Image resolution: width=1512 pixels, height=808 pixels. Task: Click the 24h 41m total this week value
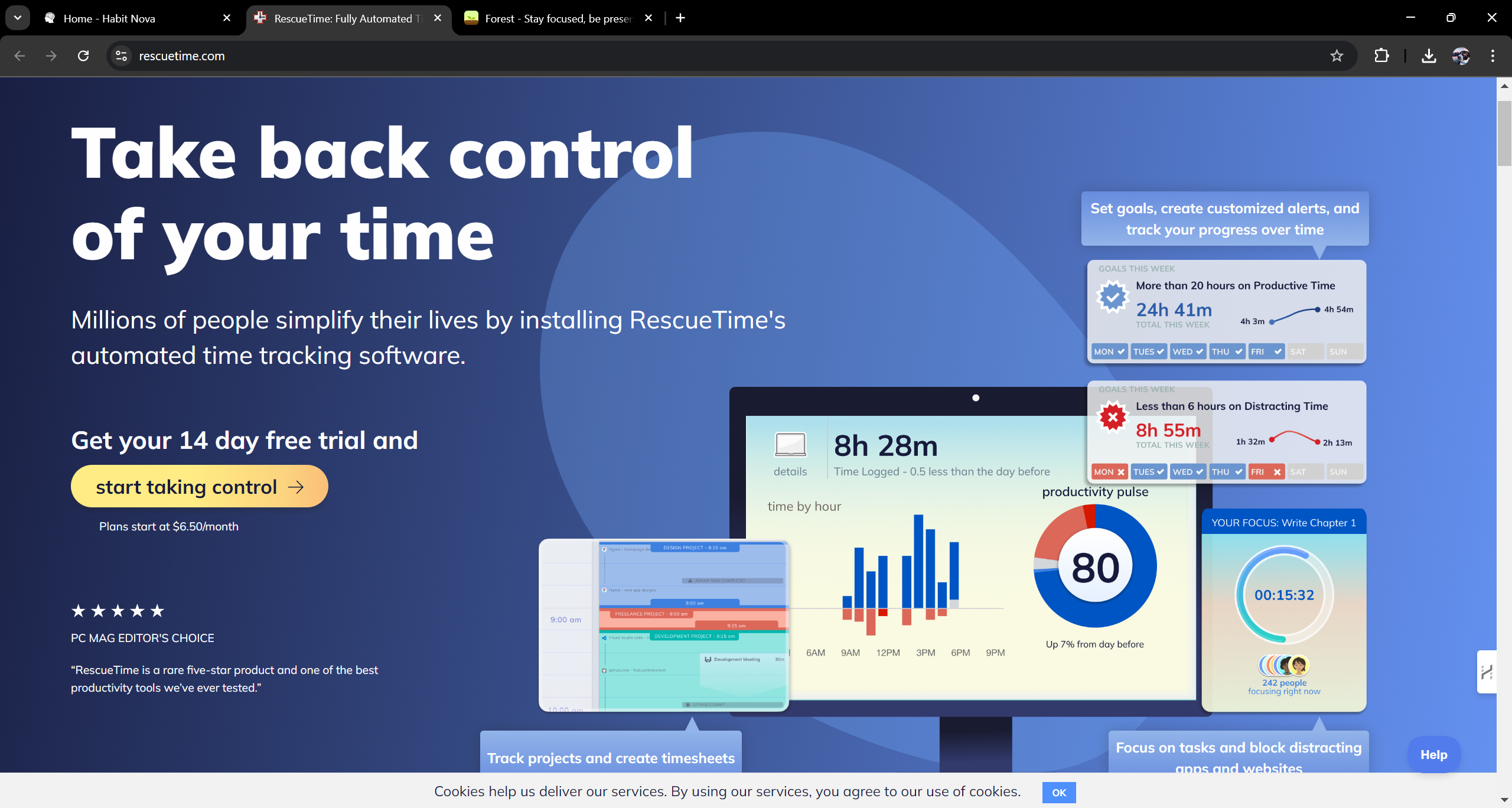1174,309
